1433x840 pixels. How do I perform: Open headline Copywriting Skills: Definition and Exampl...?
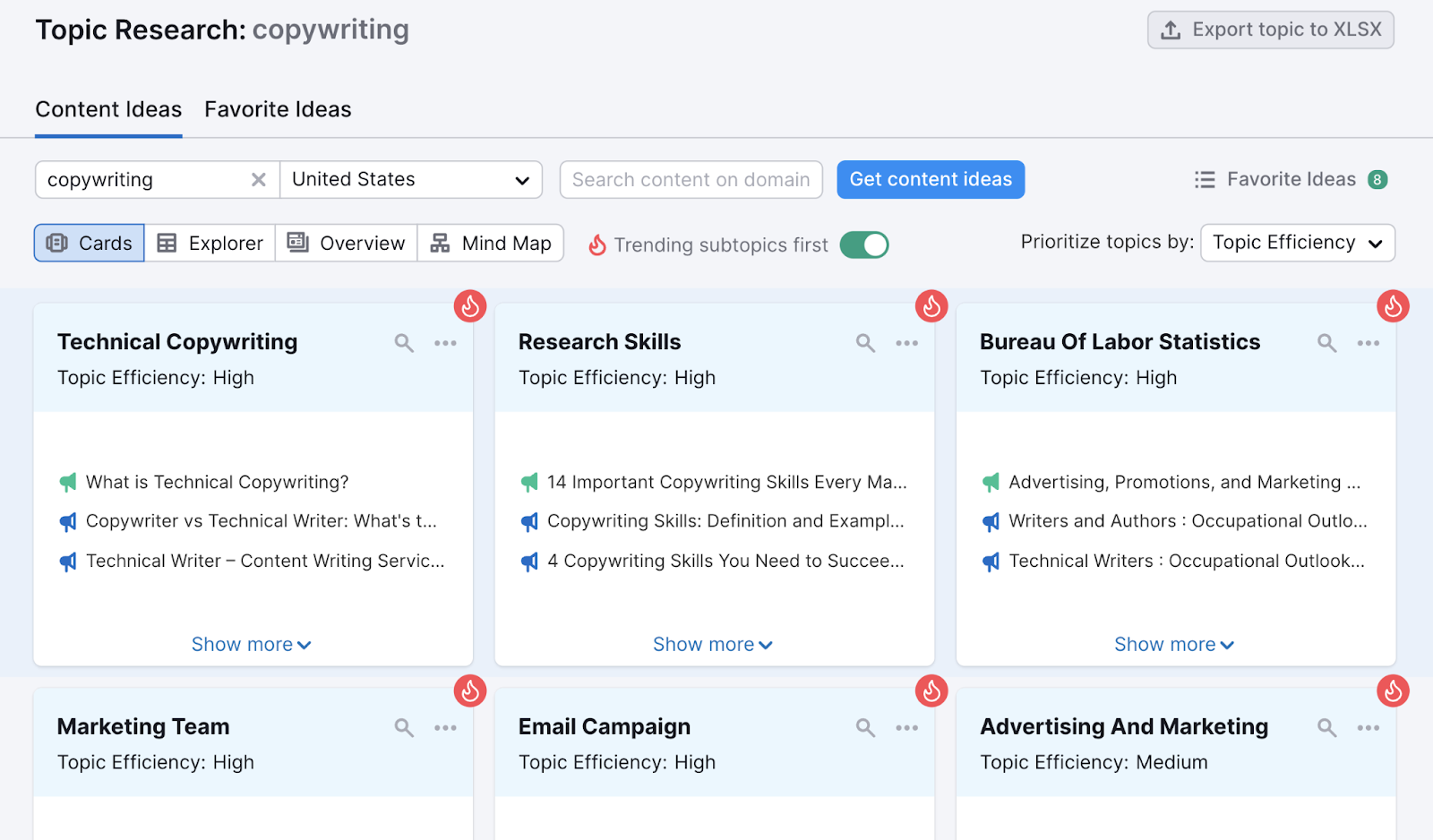(725, 521)
